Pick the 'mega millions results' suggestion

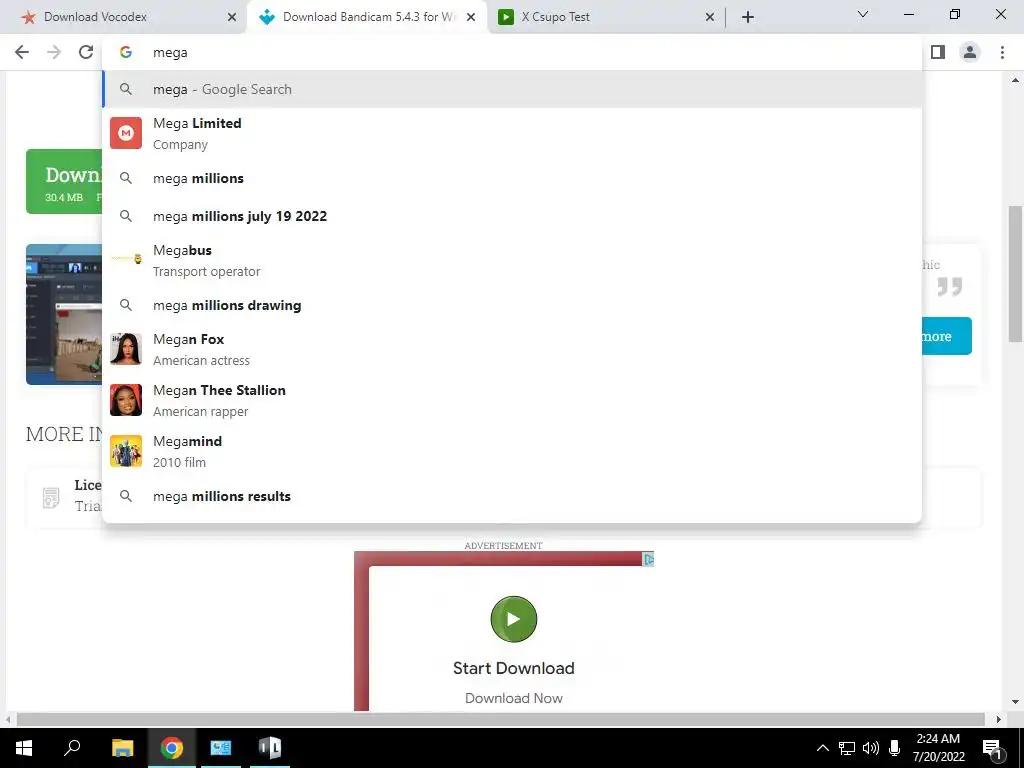pyautogui.click(x=513, y=496)
